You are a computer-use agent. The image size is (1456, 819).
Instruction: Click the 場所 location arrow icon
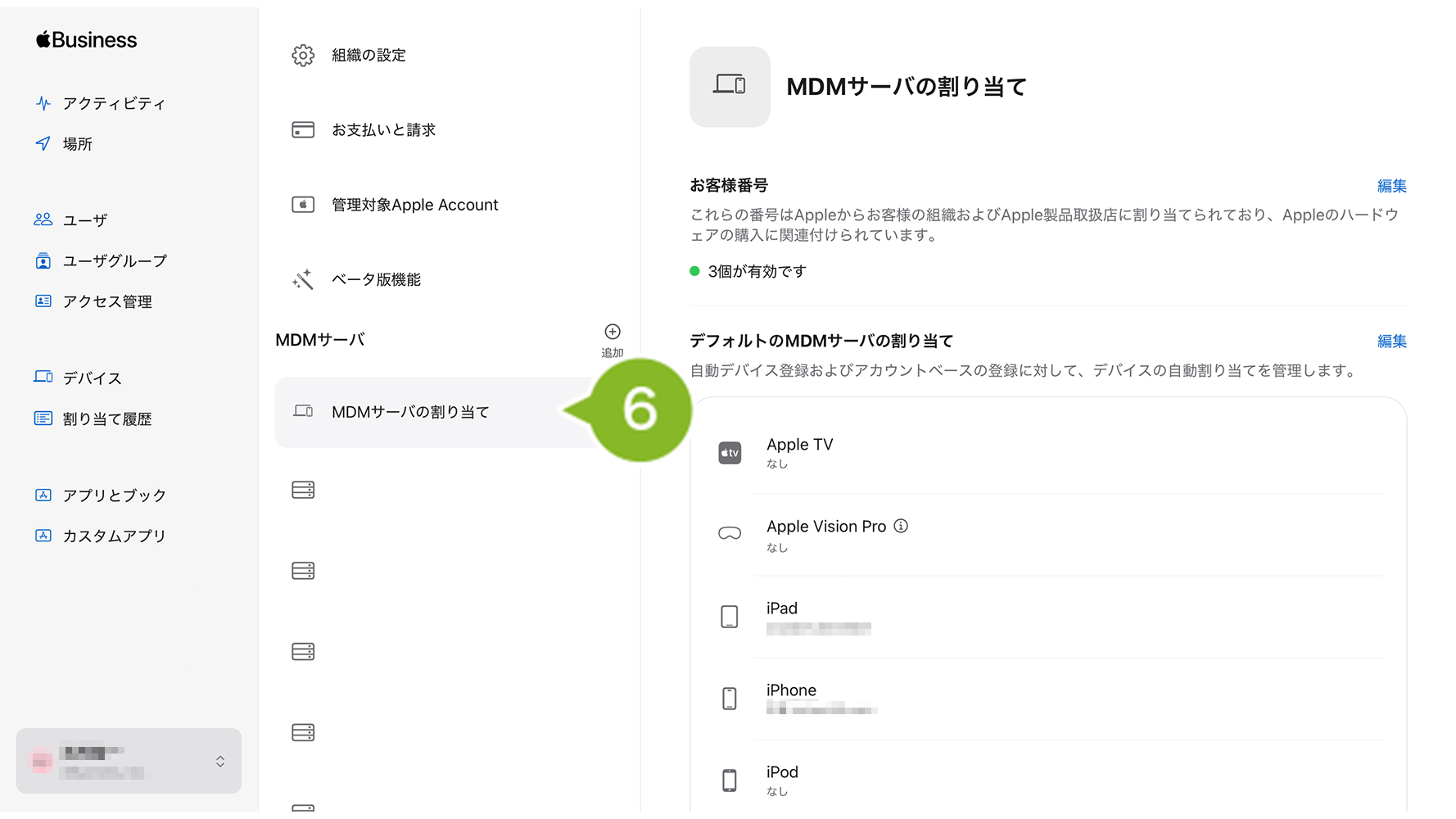pos(43,143)
